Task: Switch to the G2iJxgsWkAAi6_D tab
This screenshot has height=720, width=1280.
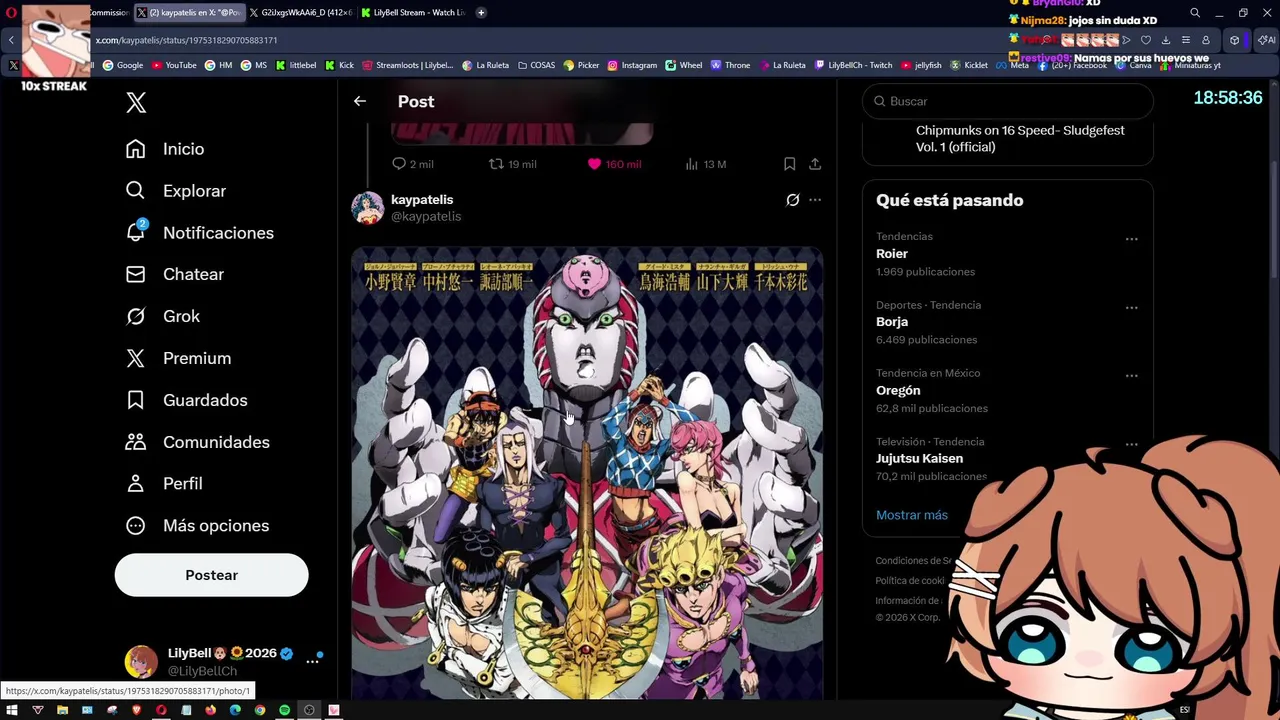Action: tap(301, 12)
